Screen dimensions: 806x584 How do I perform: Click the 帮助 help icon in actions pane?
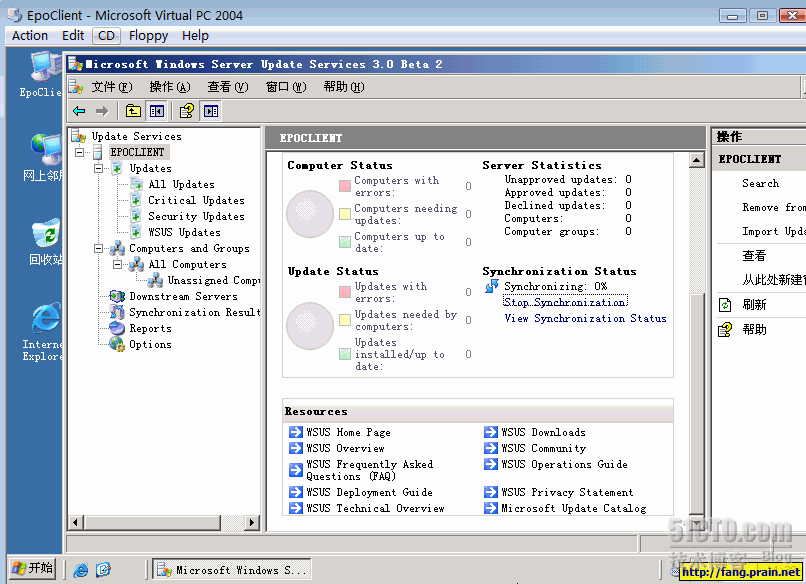[x=725, y=330]
